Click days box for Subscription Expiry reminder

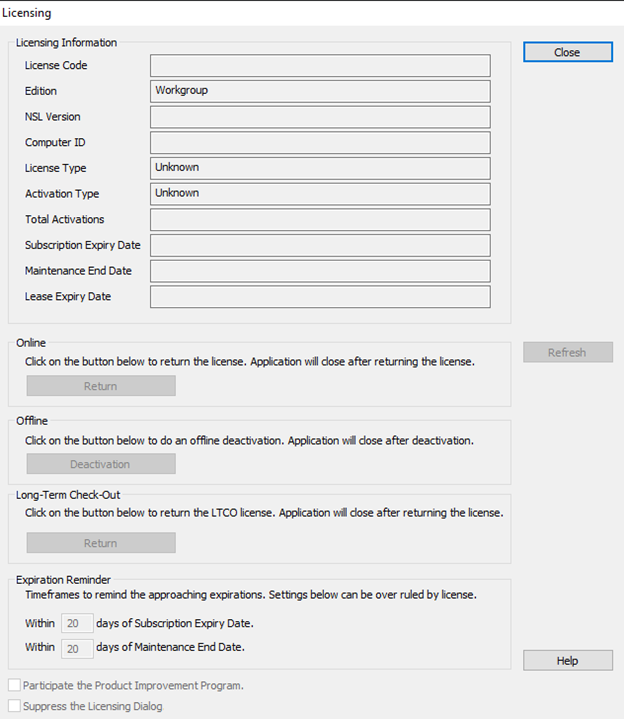[77, 623]
